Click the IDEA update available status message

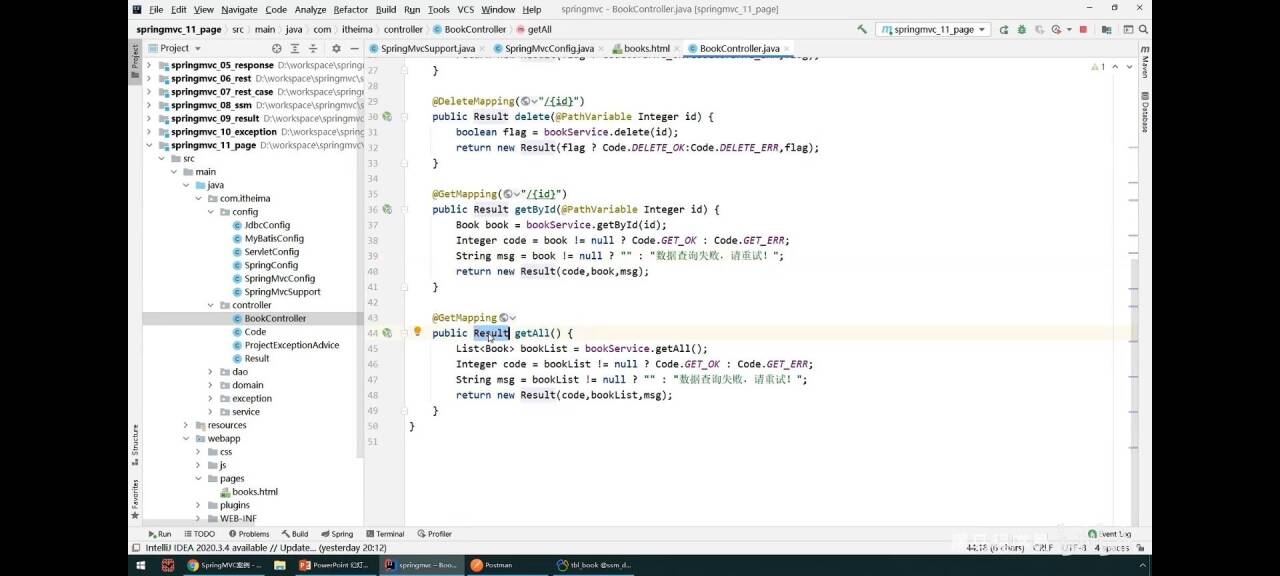pyautogui.click(x=267, y=548)
